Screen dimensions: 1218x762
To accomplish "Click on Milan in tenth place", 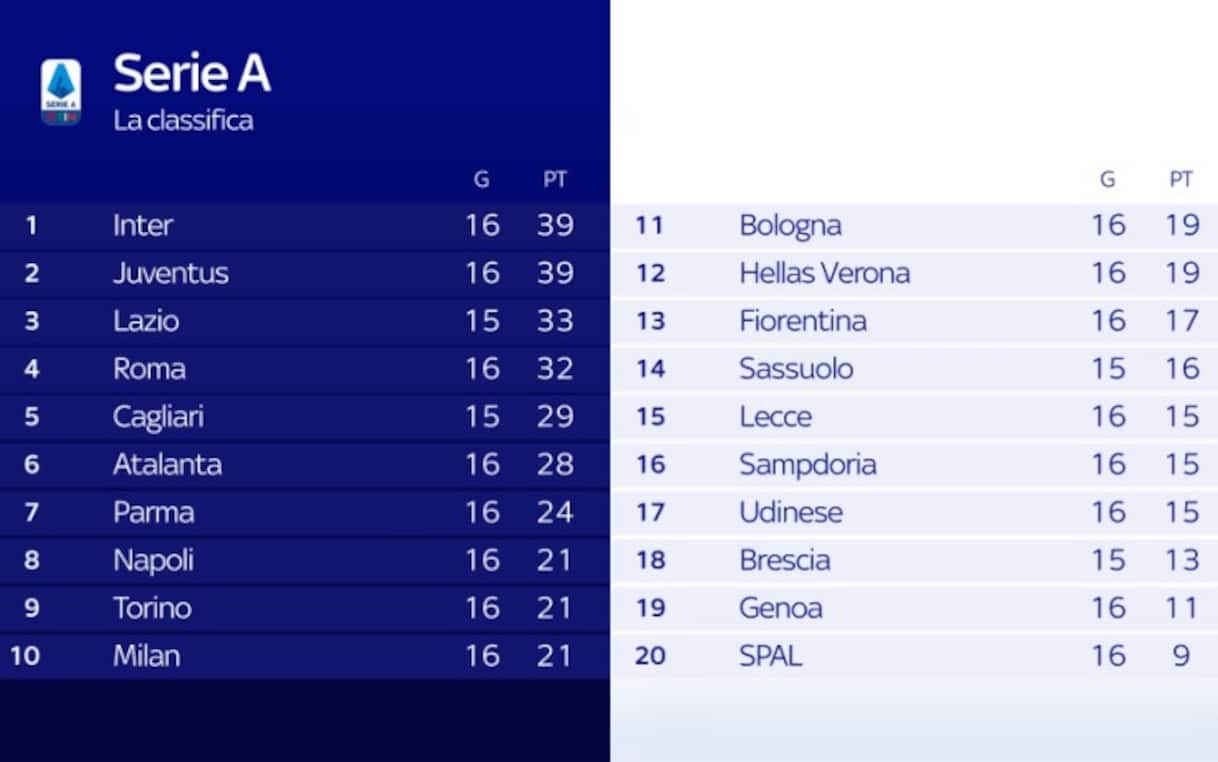I will point(147,656).
